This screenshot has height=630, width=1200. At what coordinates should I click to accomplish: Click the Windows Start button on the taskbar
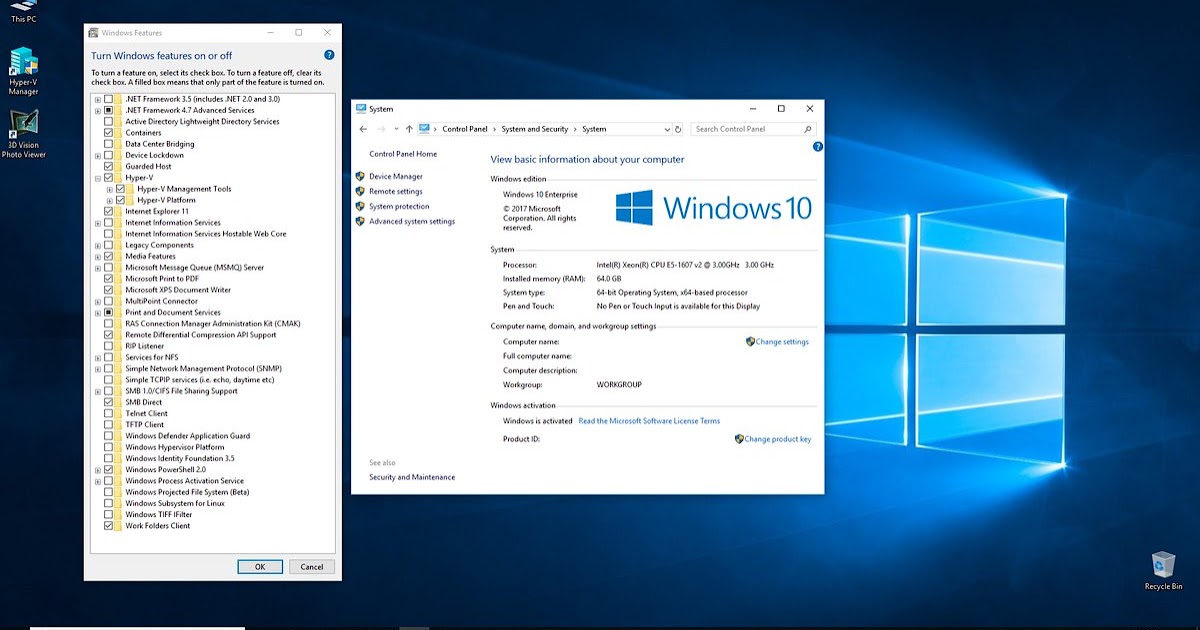click(10, 625)
